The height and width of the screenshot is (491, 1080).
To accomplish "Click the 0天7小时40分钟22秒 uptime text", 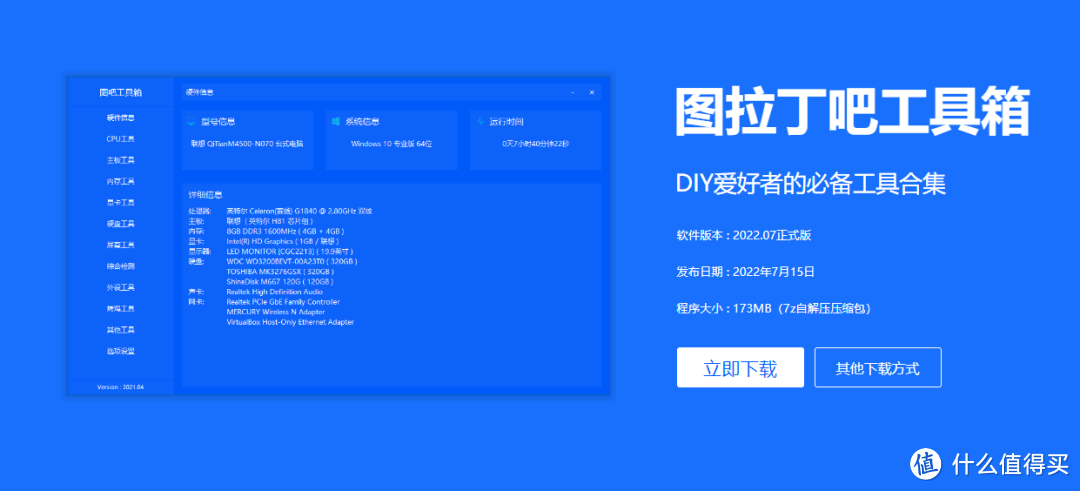I will [535, 144].
